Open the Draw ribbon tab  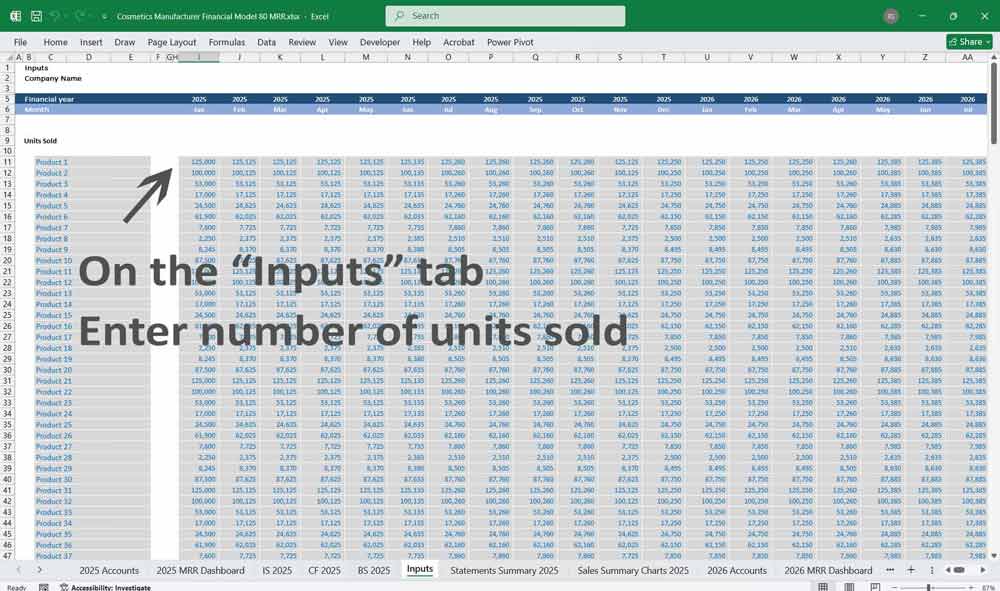pyautogui.click(x=124, y=42)
